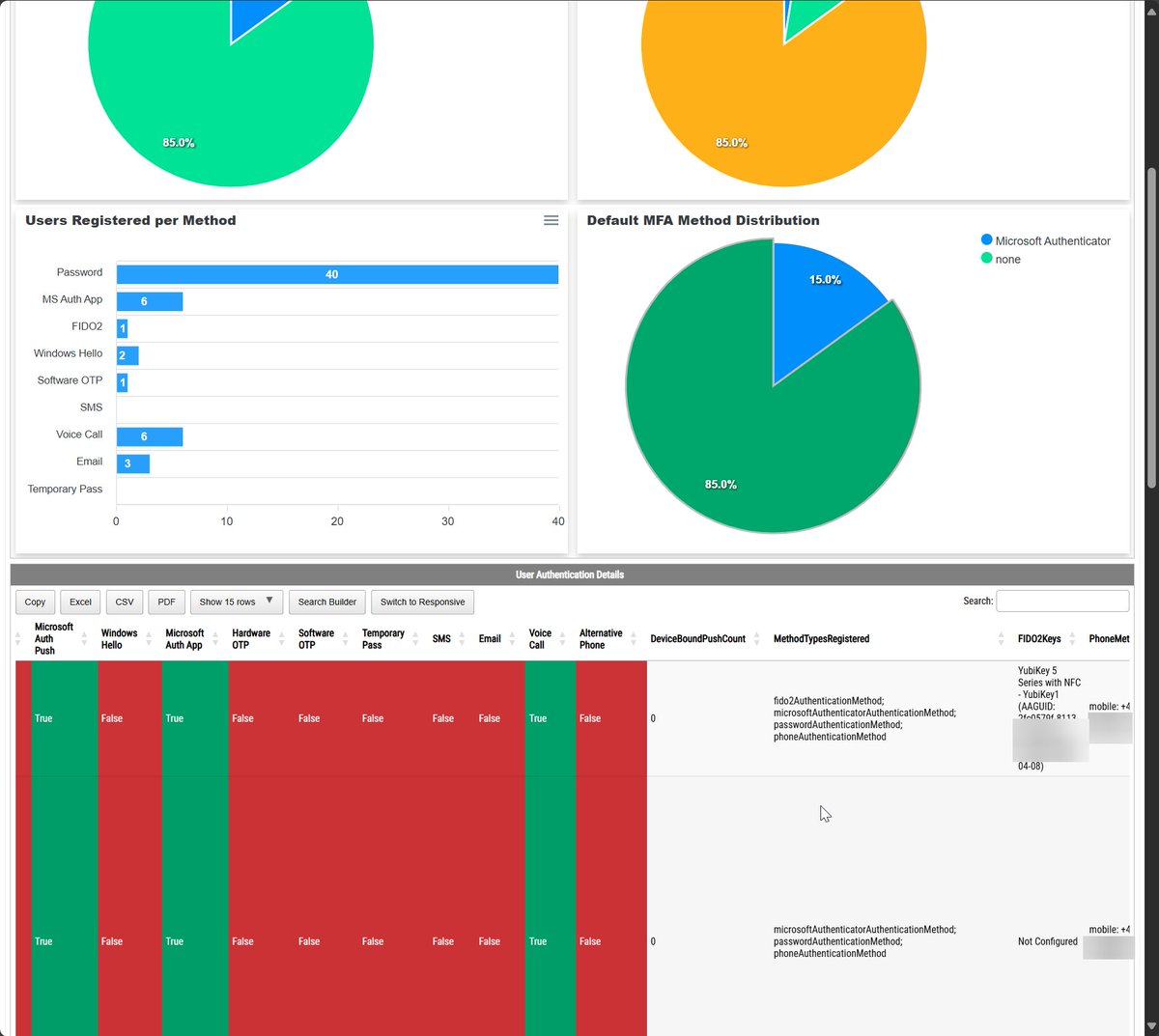The height and width of the screenshot is (1036, 1159).
Task: Export table using Excel button
Action: tap(80, 602)
